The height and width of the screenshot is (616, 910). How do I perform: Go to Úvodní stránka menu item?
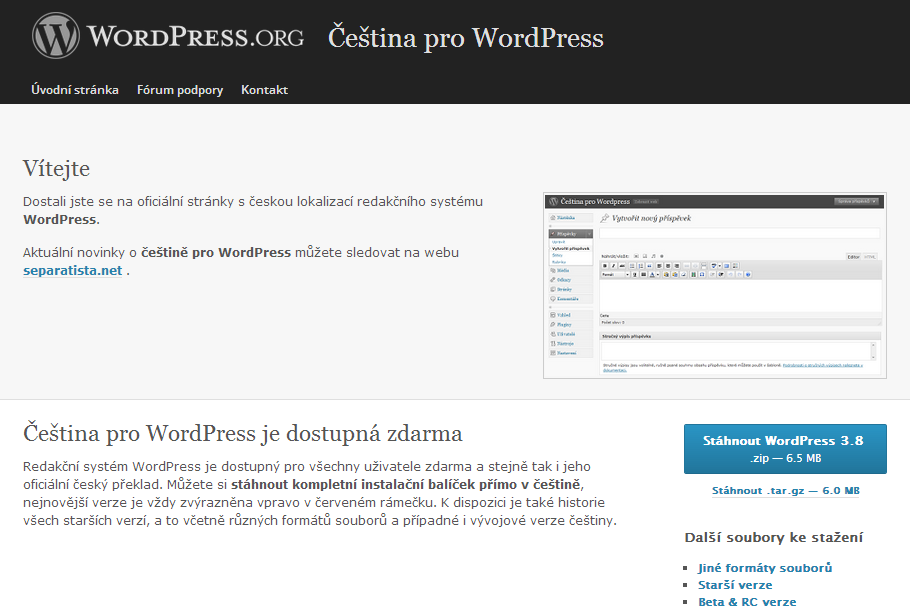(x=75, y=90)
